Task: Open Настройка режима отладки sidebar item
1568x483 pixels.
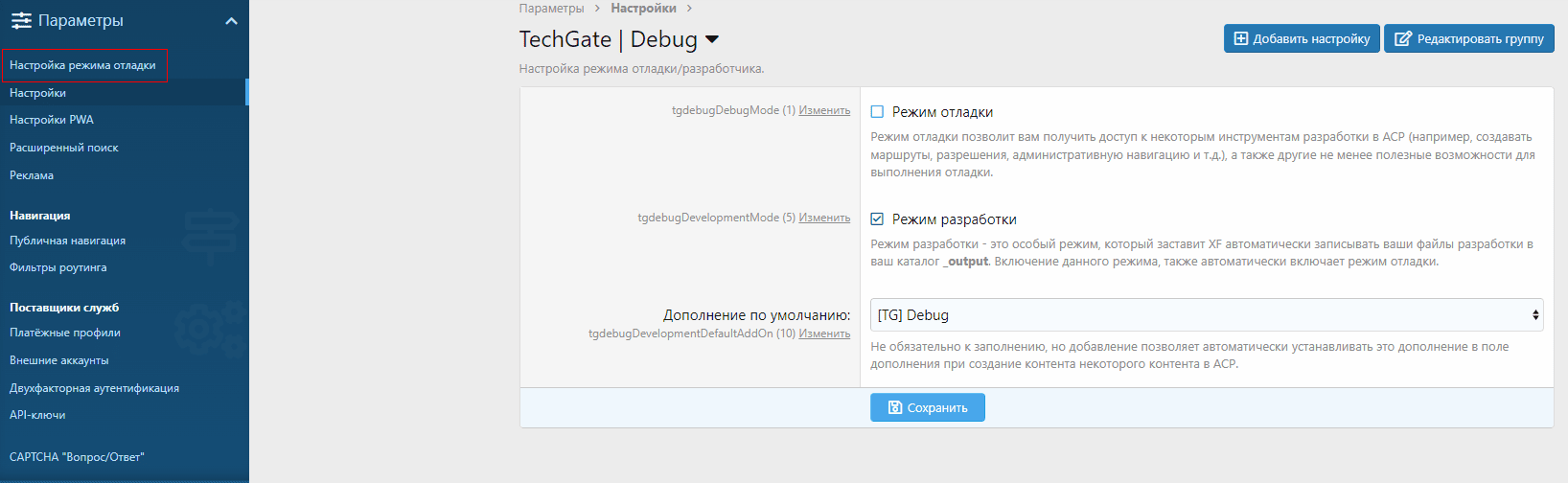Action: 82,65
